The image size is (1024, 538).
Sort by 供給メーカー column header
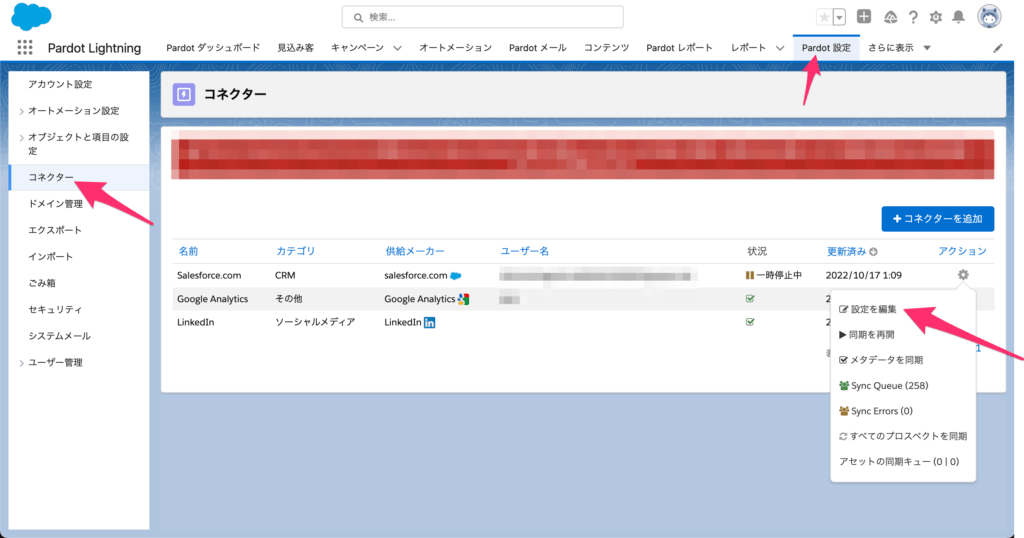(x=415, y=251)
